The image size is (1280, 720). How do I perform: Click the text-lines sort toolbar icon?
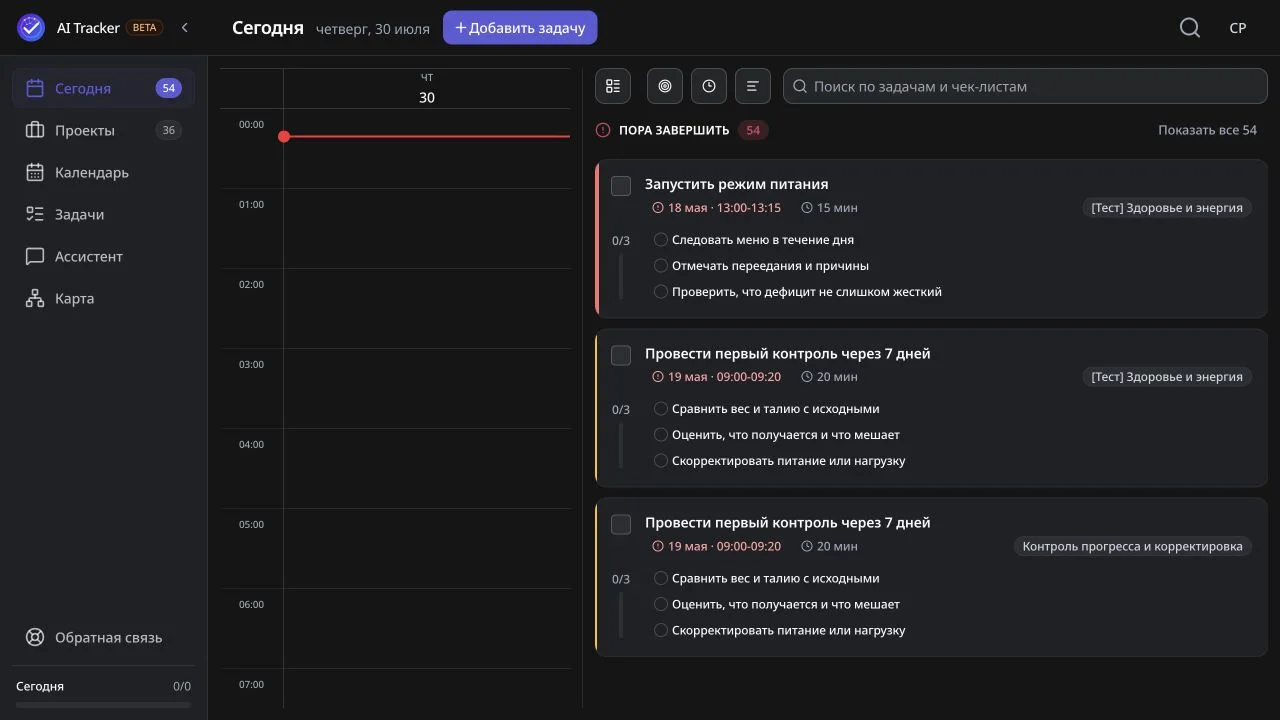753,86
